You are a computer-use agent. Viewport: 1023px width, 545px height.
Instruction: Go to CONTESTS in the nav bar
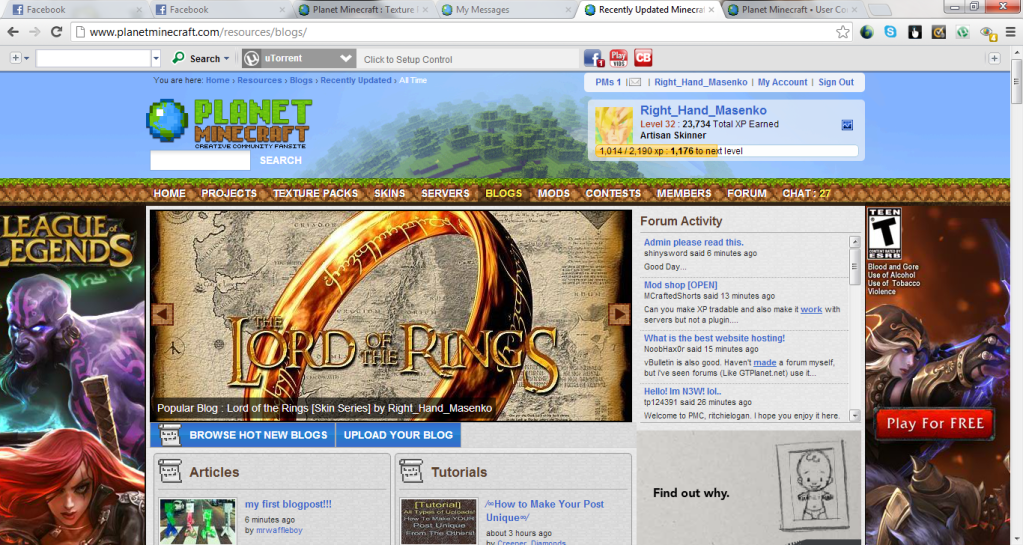click(x=613, y=193)
